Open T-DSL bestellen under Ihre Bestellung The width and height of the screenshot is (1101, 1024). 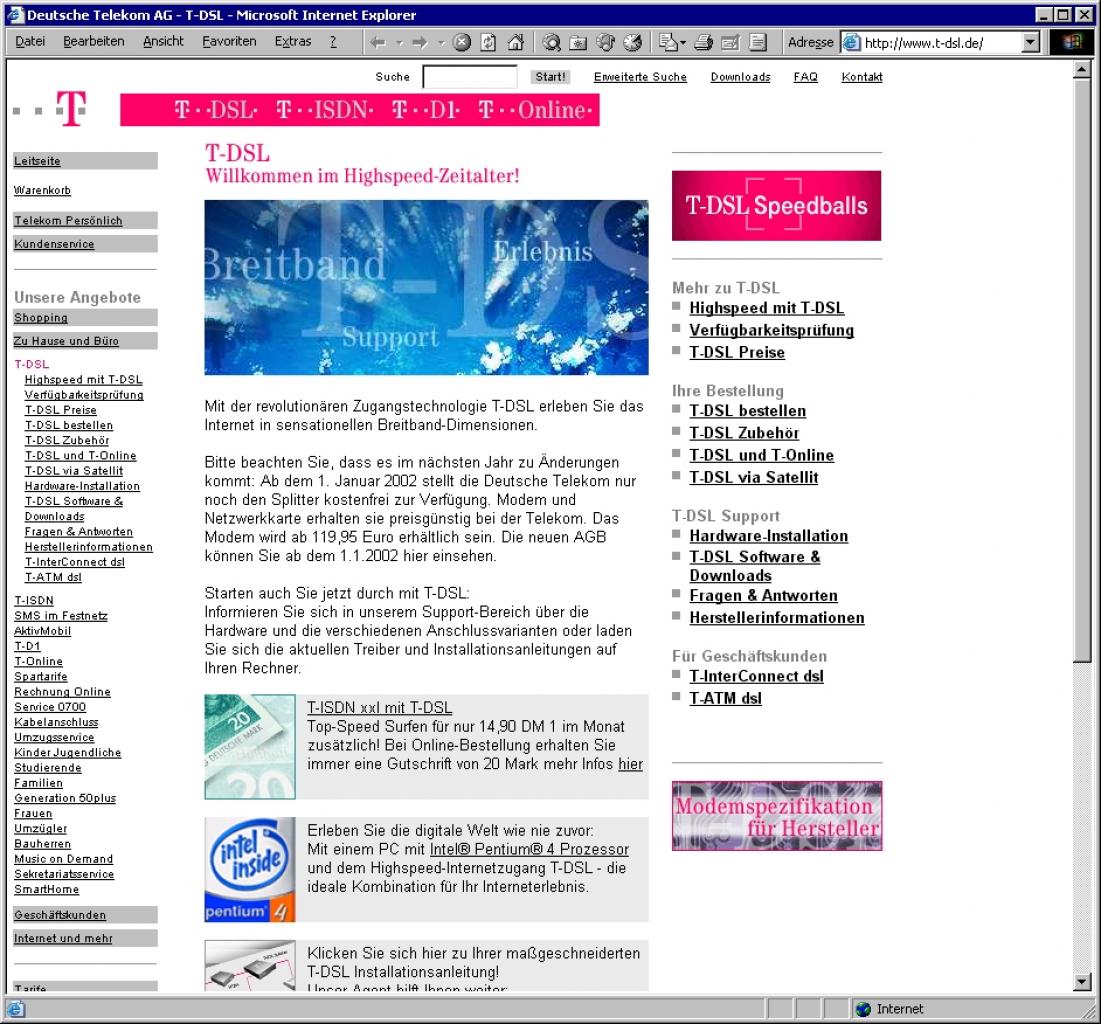(x=747, y=411)
